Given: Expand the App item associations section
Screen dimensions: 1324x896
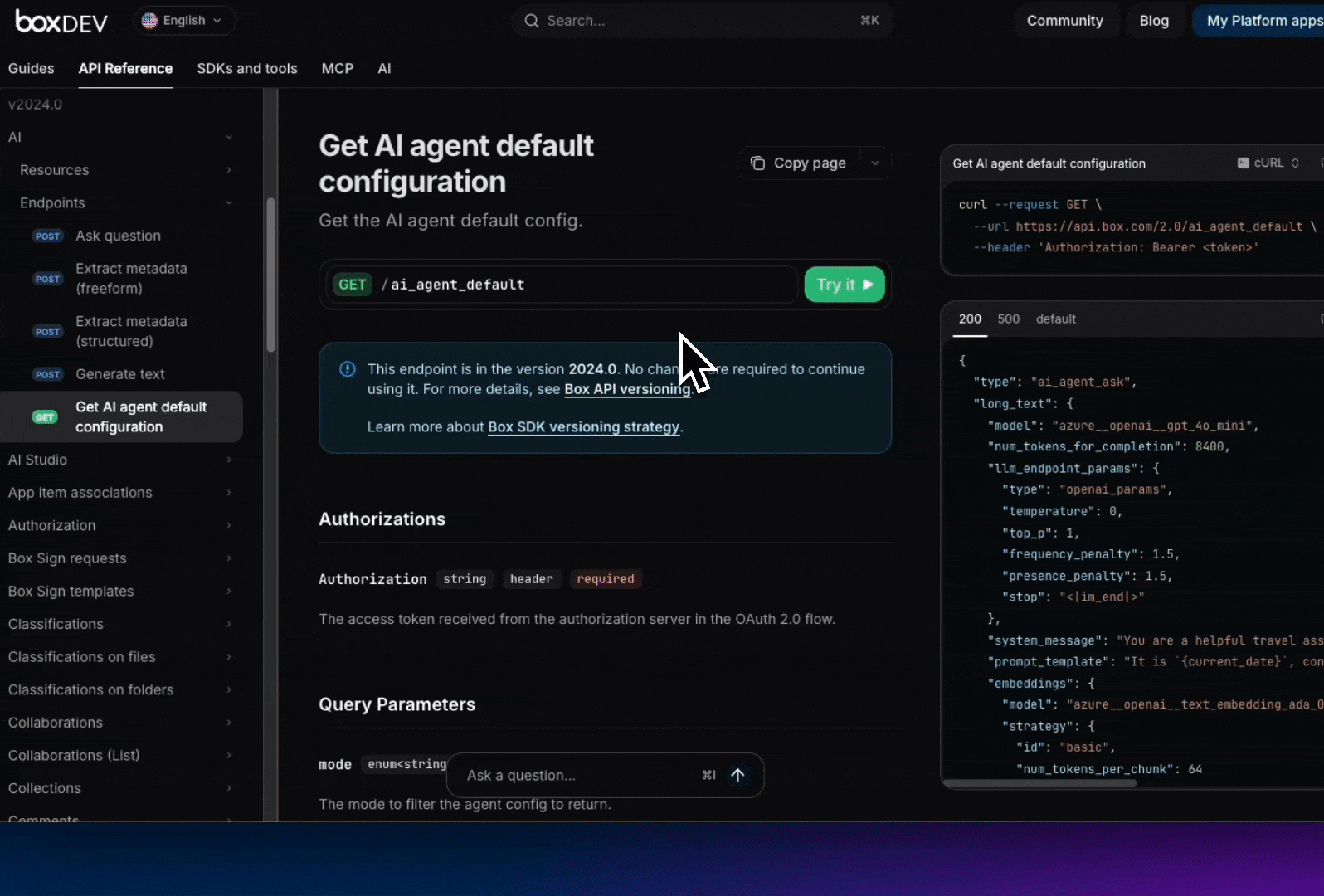Looking at the screenshot, I should pyautogui.click(x=121, y=493).
